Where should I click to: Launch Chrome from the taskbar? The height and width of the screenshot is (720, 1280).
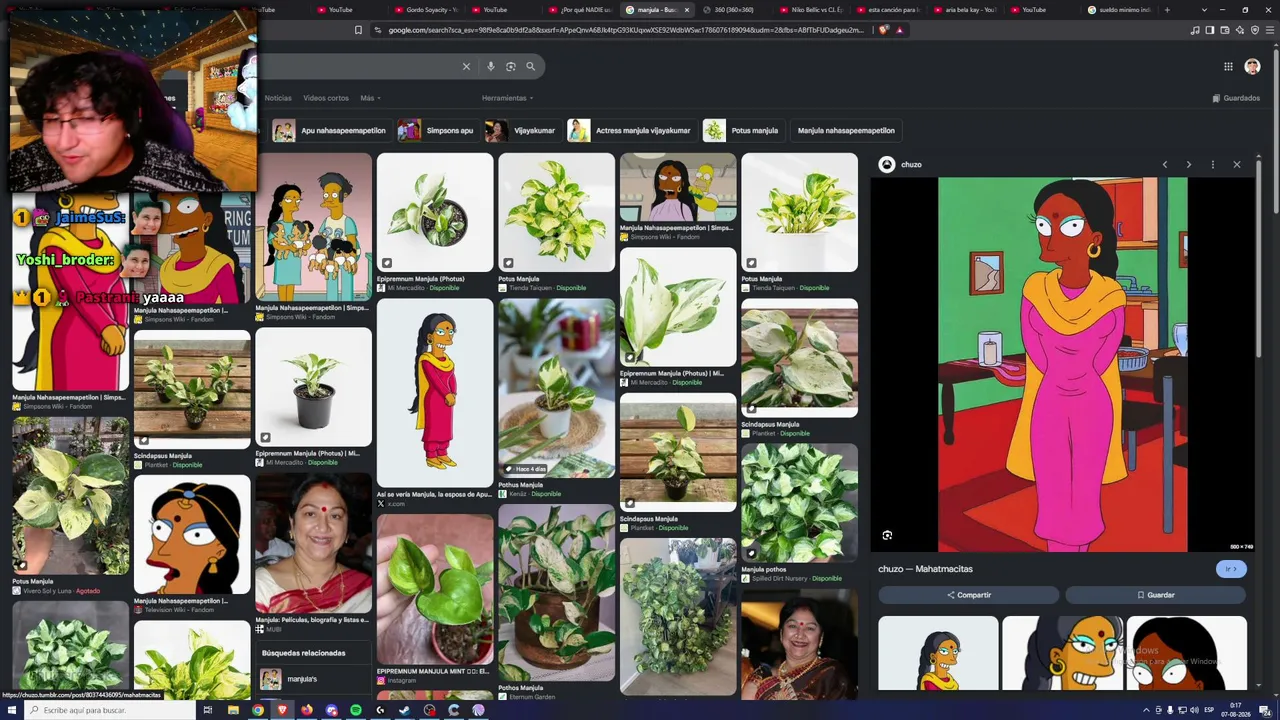coord(258,710)
